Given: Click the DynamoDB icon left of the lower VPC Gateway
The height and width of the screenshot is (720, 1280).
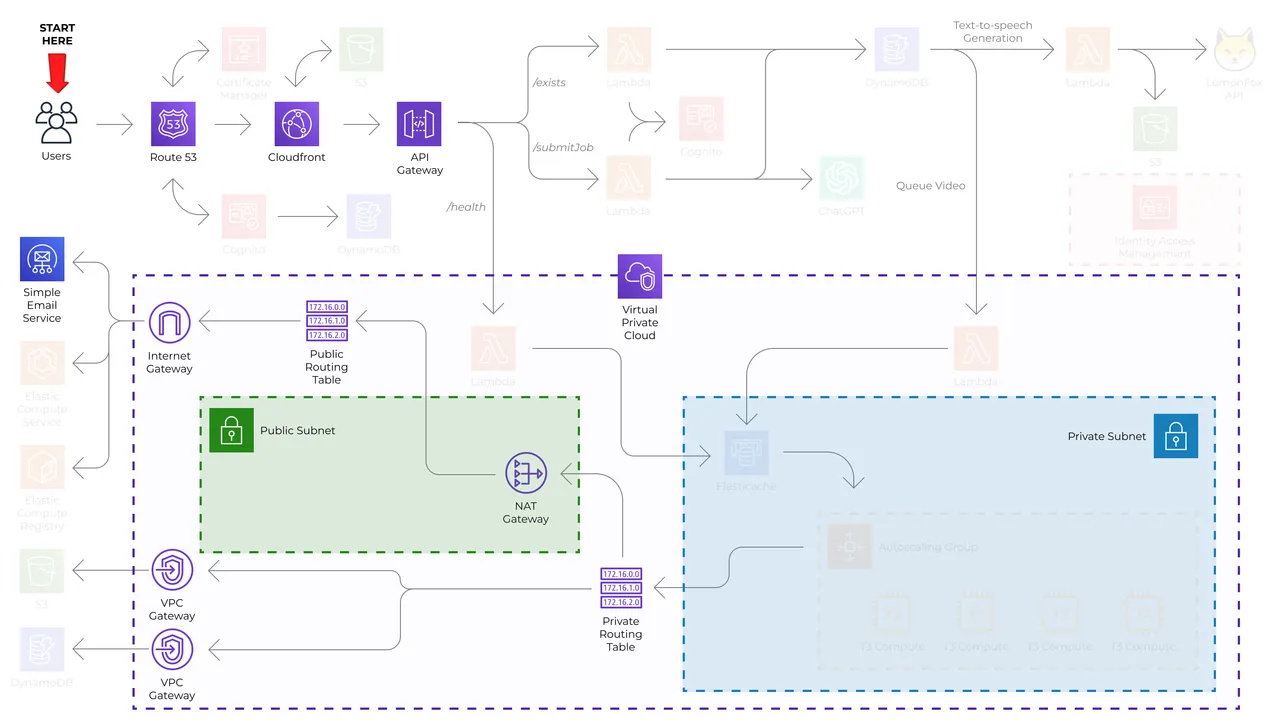Looking at the screenshot, I should coord(42,650).
